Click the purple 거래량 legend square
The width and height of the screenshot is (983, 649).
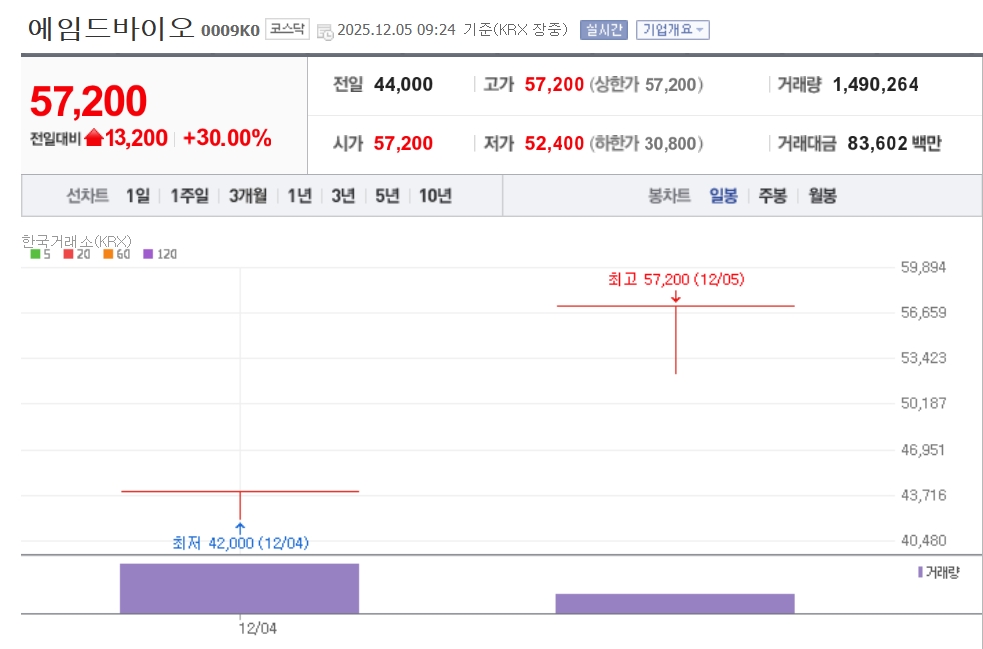920,572
